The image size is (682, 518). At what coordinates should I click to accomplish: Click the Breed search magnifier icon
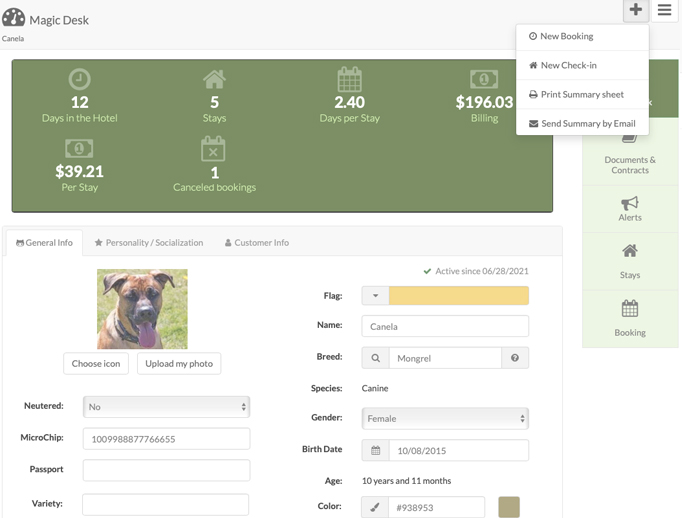[x=375, y=358]
